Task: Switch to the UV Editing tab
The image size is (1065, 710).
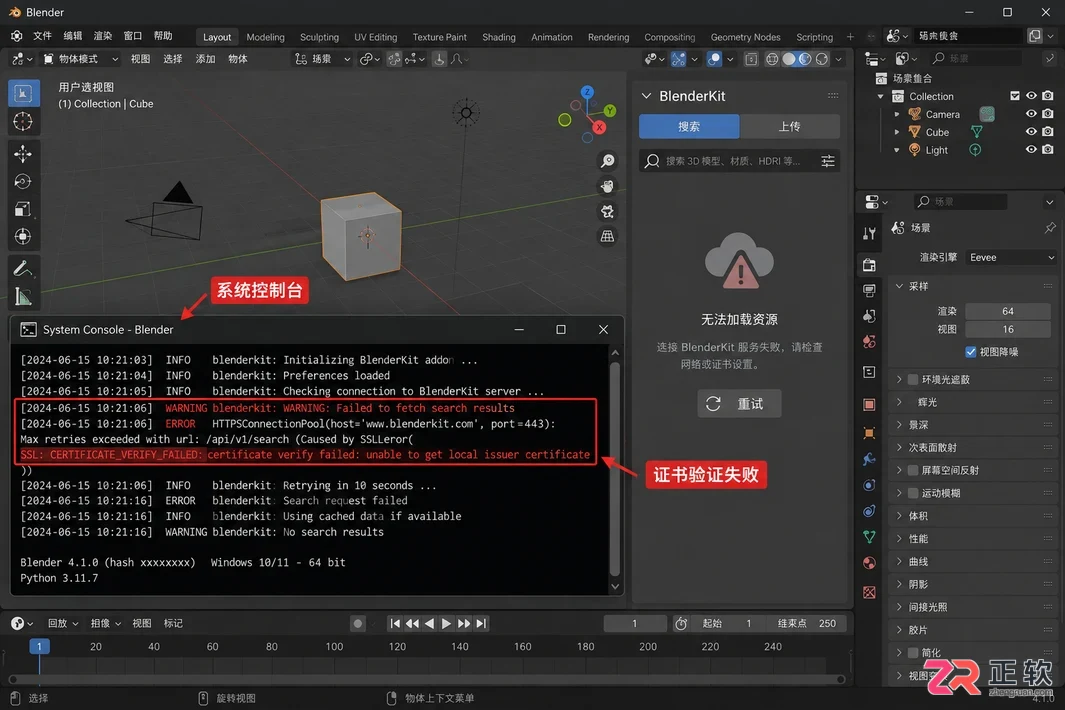Action: 375,37
